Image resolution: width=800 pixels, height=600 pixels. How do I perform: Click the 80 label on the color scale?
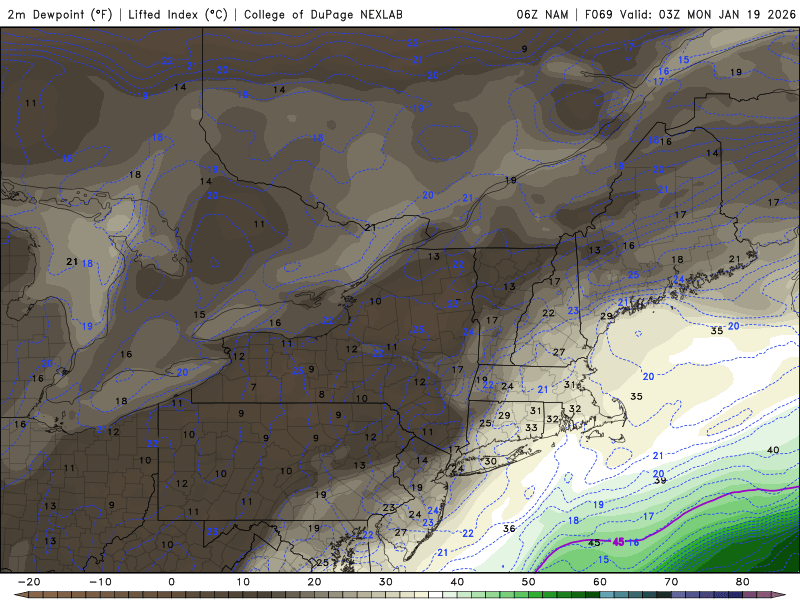click(743, 582)
